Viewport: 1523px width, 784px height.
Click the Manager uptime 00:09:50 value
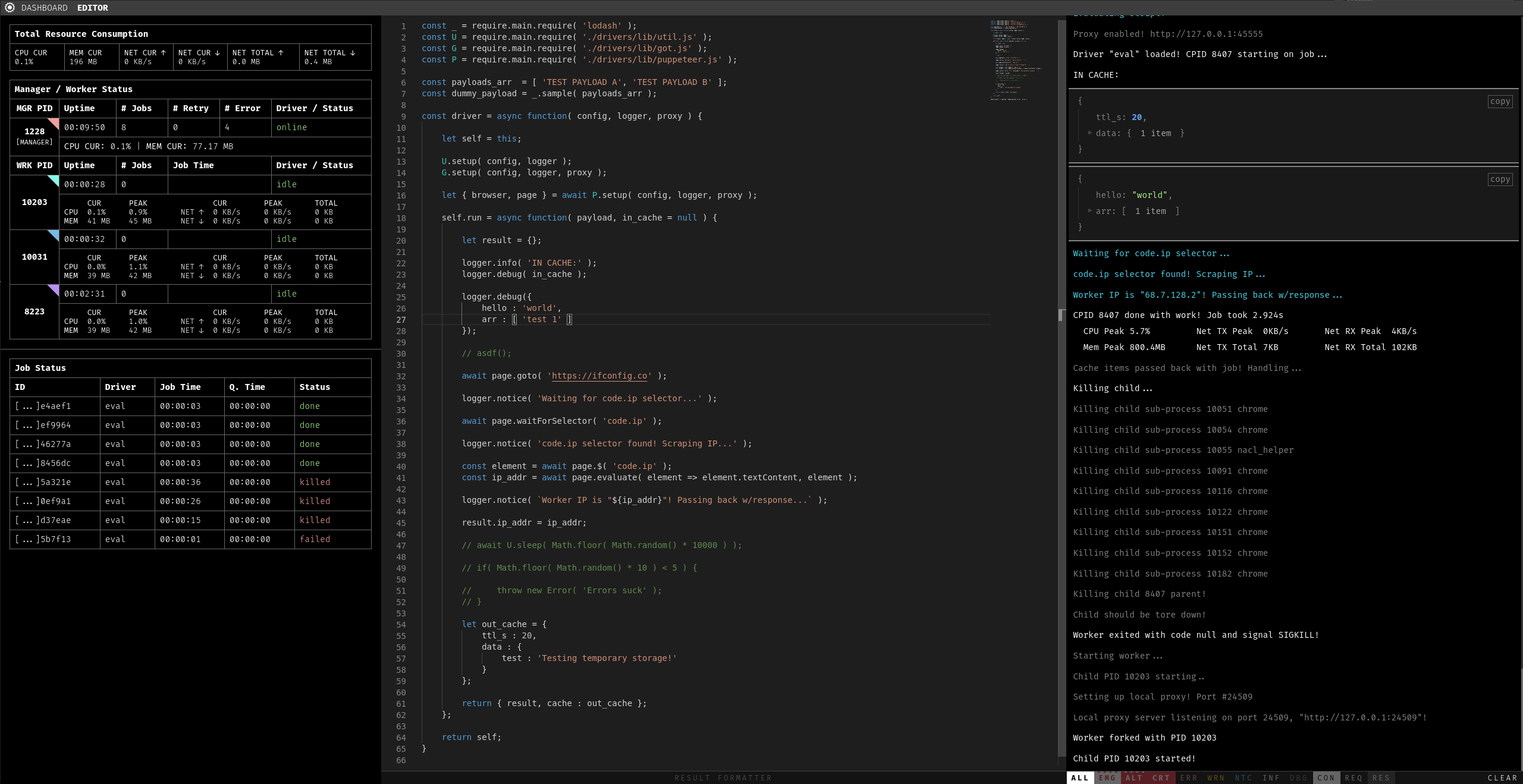click(84, 127)
